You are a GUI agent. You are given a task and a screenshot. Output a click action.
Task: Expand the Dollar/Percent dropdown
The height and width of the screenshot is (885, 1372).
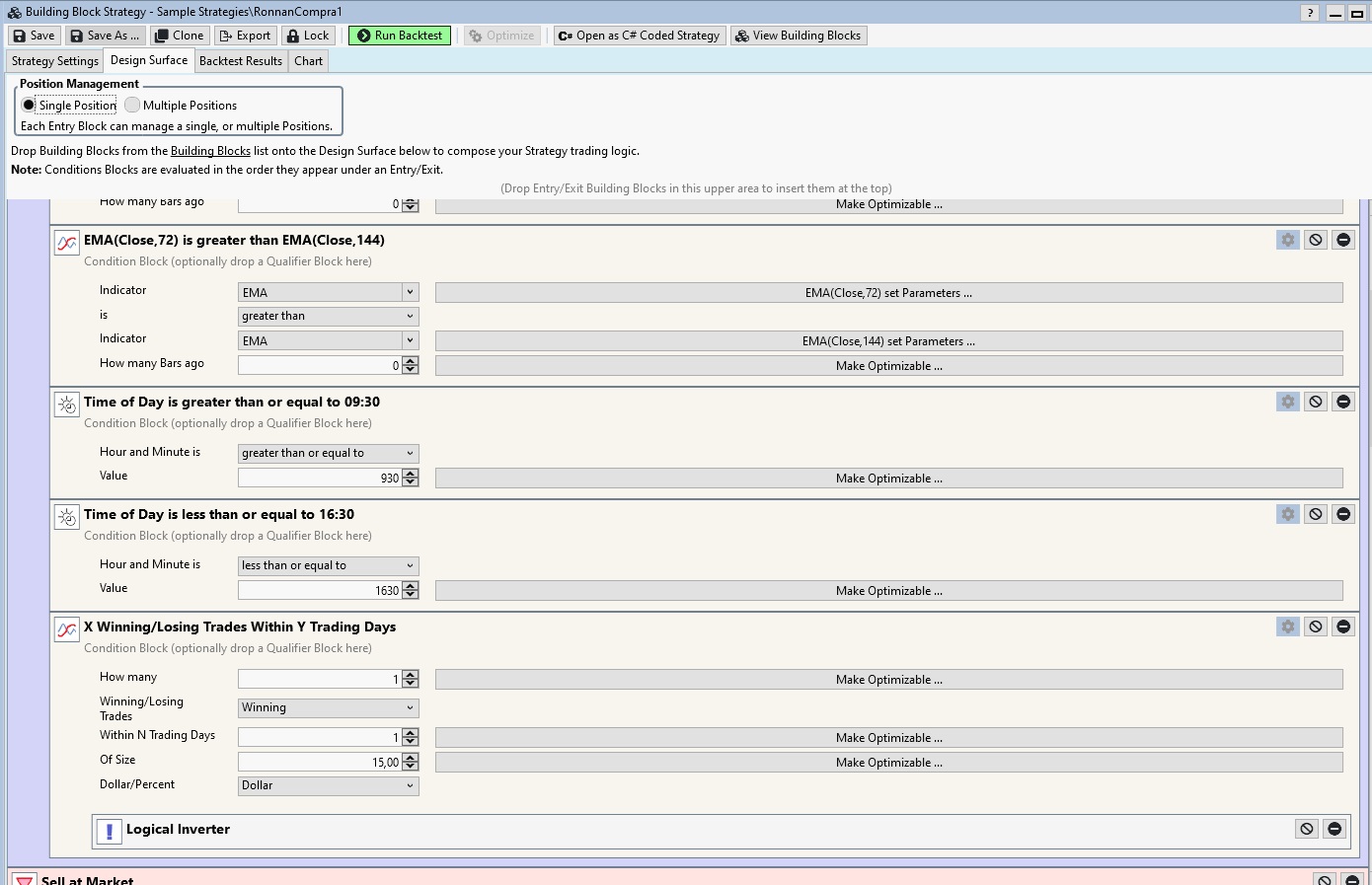coord(328,785)
